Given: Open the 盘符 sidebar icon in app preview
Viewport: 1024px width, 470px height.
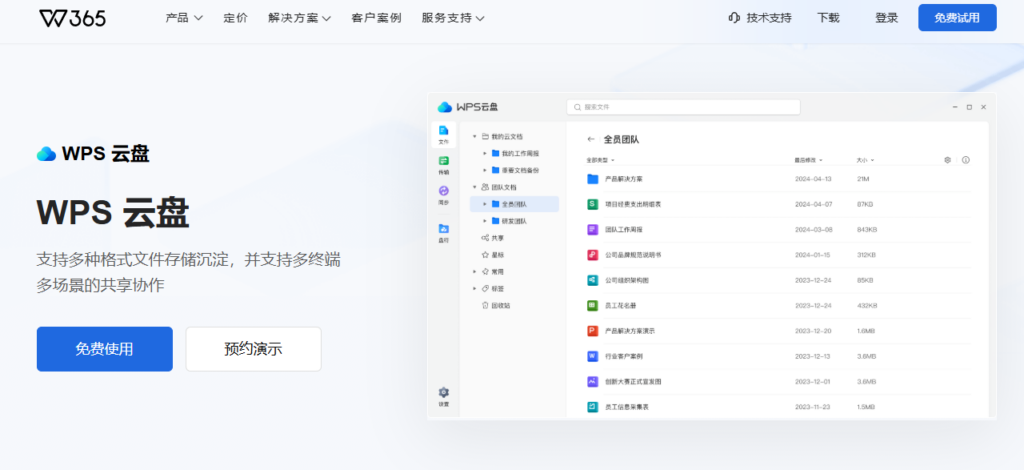Looking at the screenshot, I should [x=443, y=232].
